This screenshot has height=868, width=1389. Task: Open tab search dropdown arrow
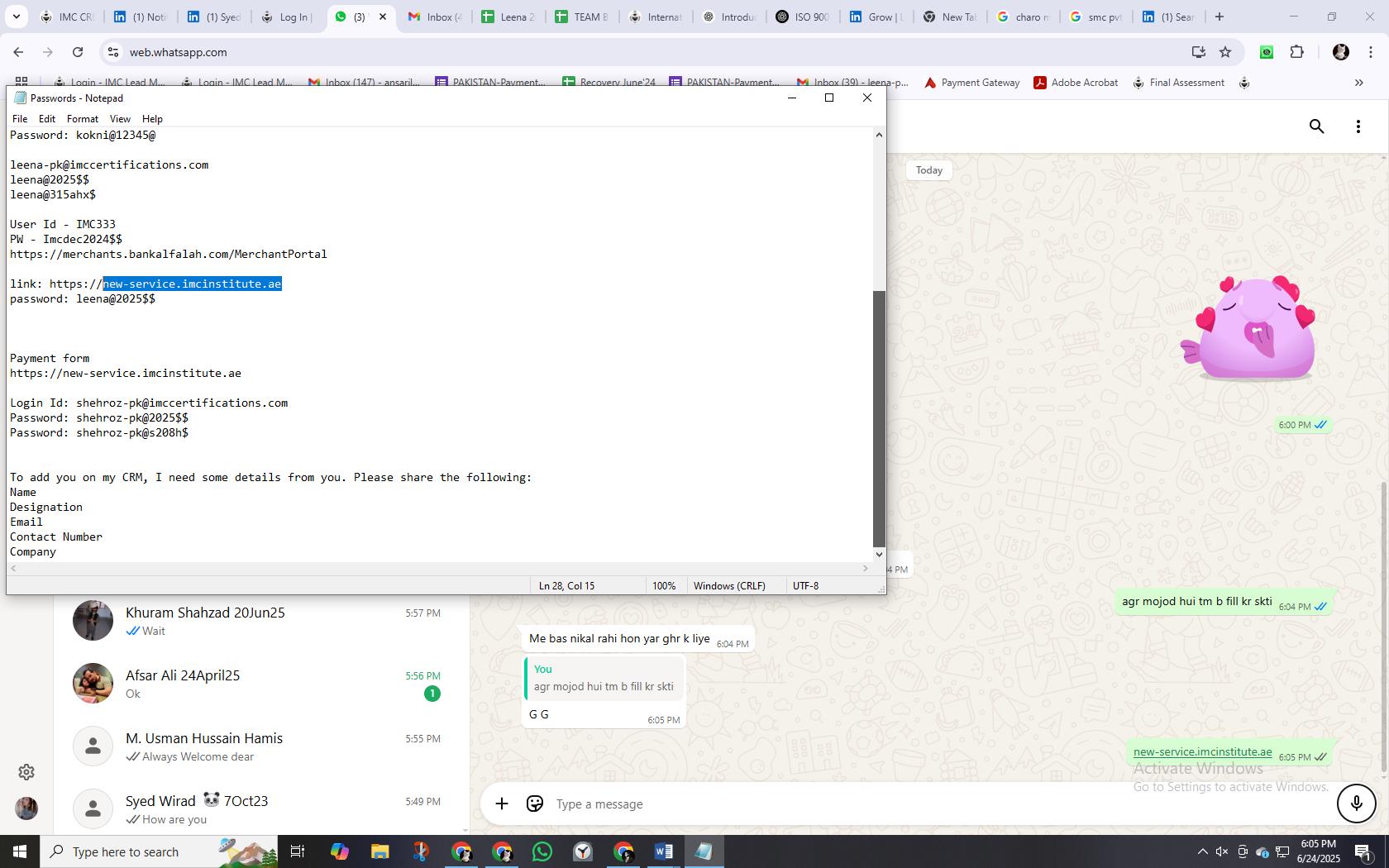(x=17, y=17)
